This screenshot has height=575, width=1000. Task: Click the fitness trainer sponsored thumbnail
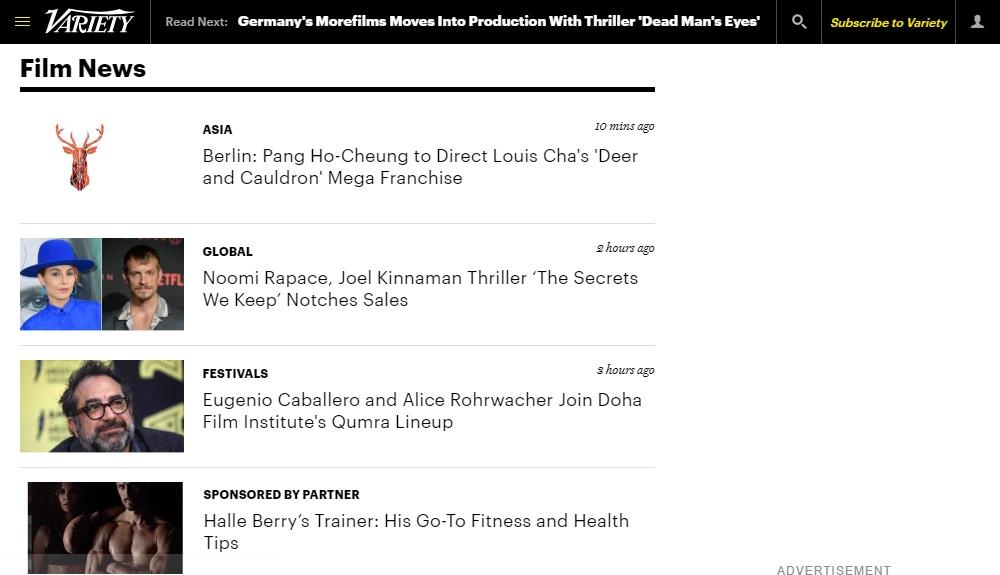(x=105, y=527)
